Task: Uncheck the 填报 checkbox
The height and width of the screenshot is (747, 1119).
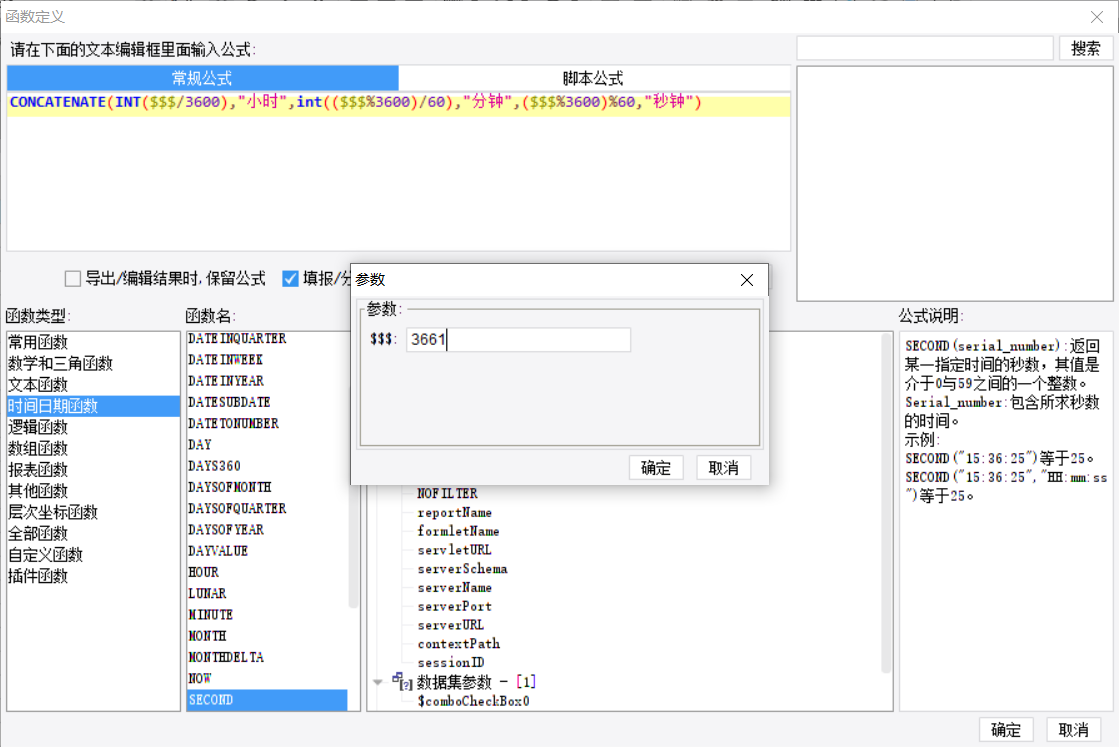Action: point(290,278)
